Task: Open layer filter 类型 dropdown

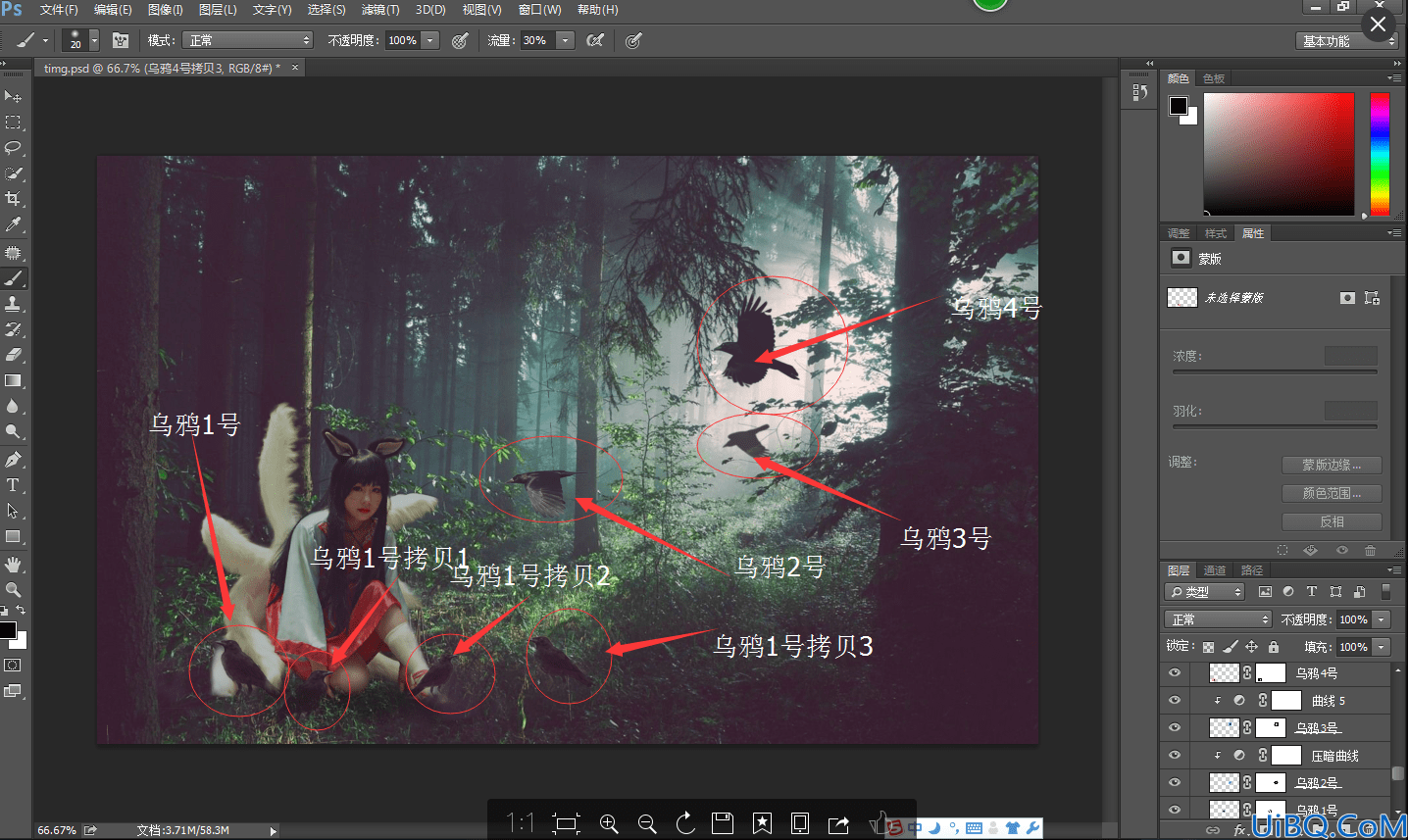Action: coord(1205,592)
